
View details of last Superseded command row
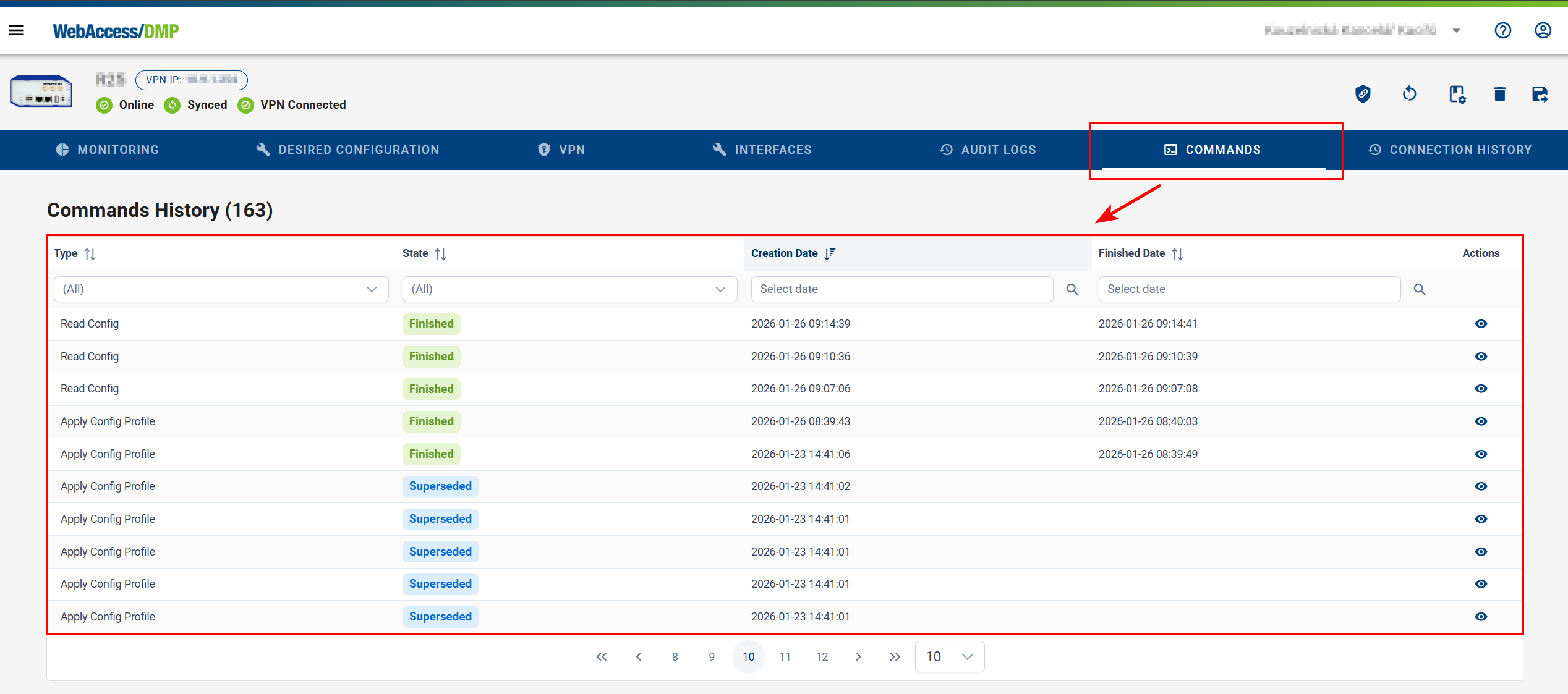pos(1481,617)
